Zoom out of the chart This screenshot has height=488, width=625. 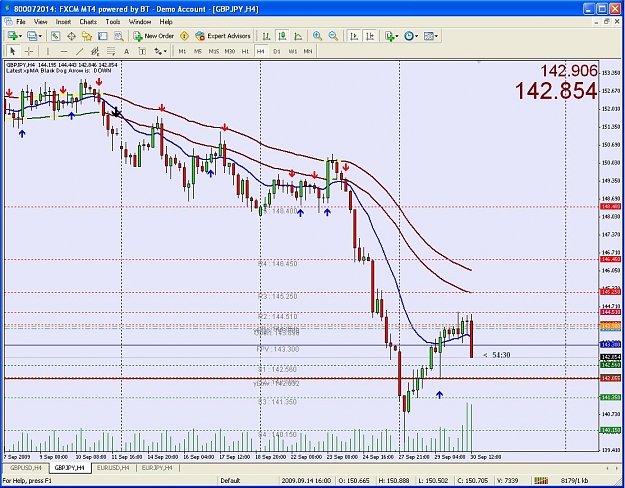click(x=333, y=36)
